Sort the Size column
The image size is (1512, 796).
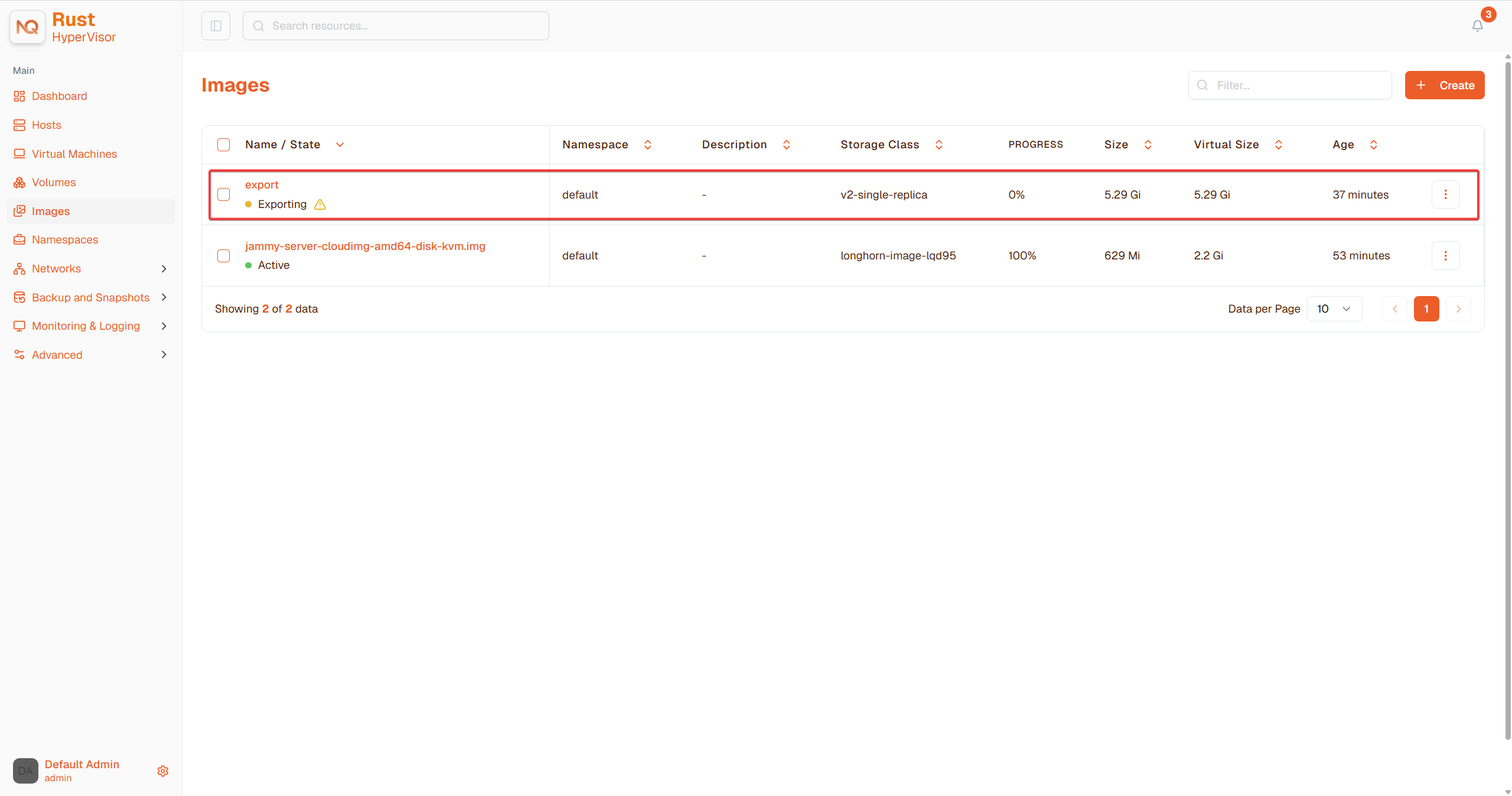pyautogui.click(x=1148, y=145)
